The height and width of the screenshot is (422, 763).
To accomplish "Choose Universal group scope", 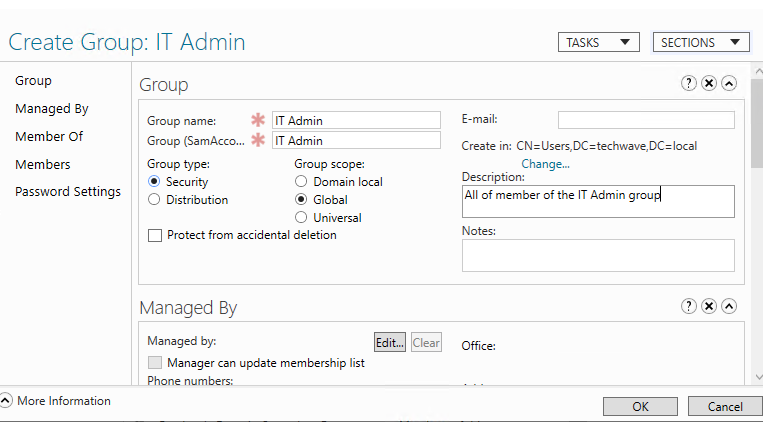I will point(301,218).
